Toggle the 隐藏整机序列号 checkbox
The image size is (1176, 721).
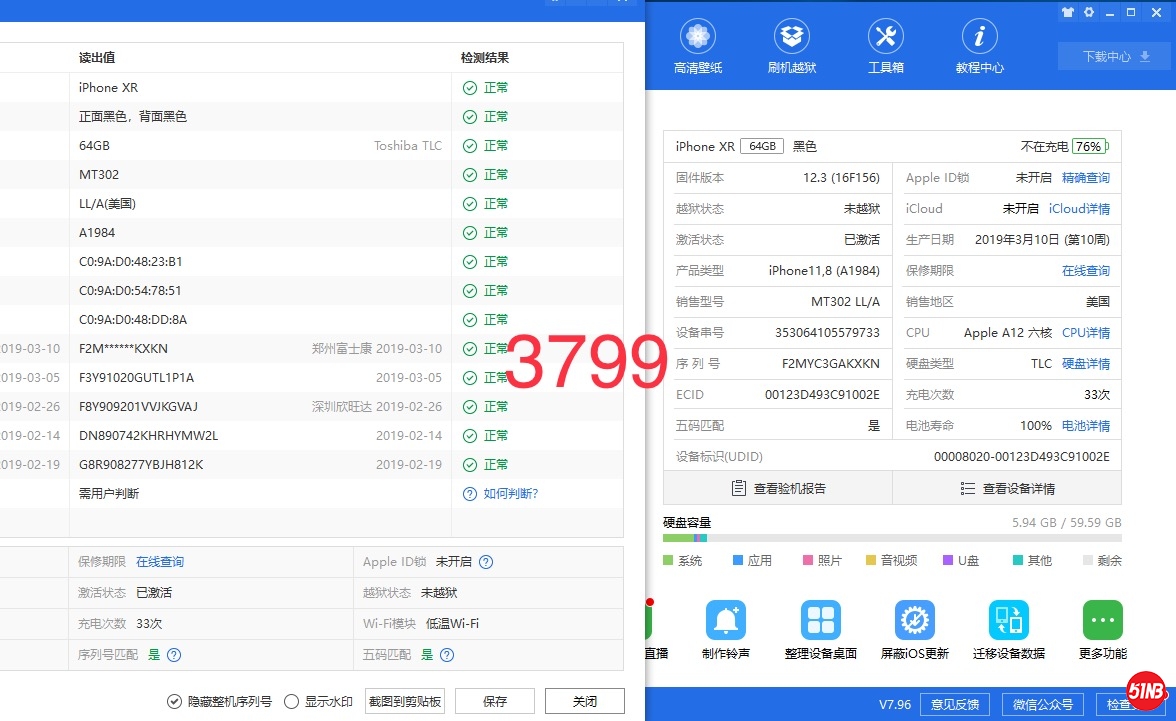tap(175, 702)
